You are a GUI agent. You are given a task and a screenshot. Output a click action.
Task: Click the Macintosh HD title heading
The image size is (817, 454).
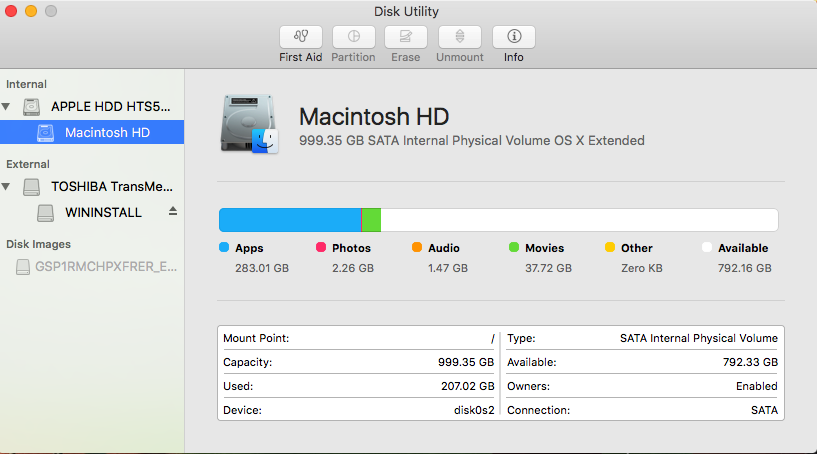pyautogui.click(x=374, y=116)
